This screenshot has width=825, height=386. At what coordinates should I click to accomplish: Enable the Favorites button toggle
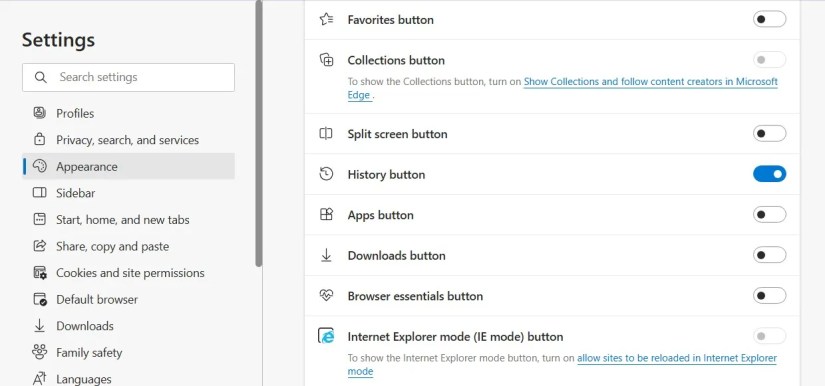(769, 19)
